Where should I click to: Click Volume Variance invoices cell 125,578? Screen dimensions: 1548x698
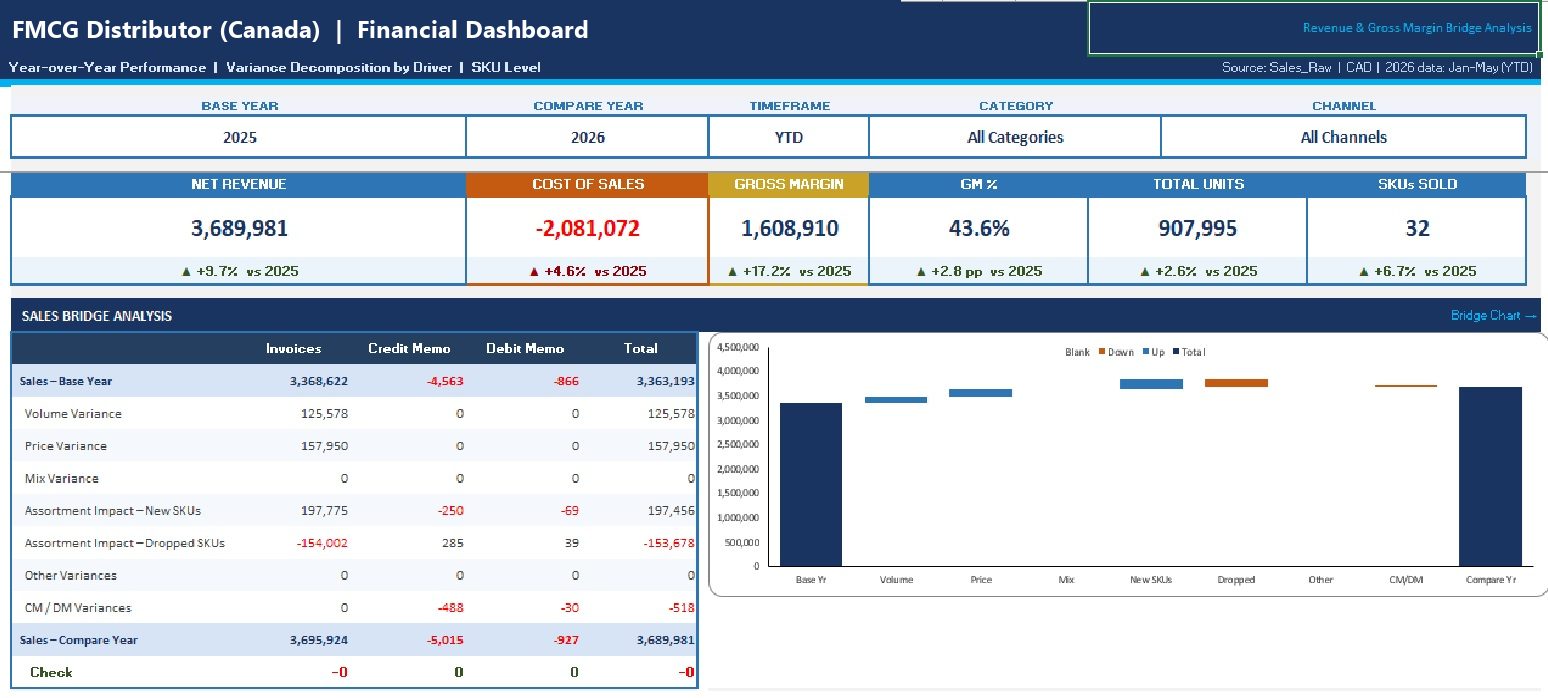[x=324, y=413]
